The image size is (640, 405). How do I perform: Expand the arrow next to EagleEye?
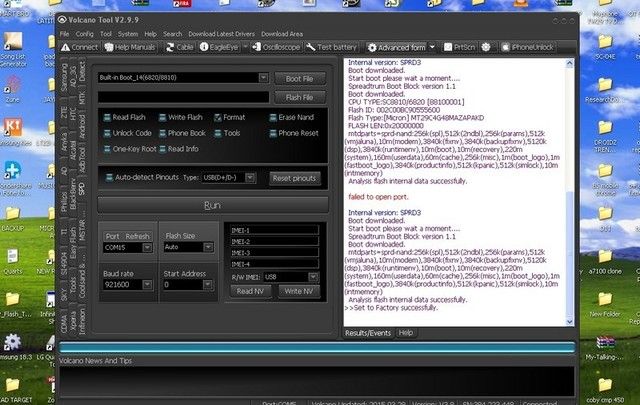(245, 47)
